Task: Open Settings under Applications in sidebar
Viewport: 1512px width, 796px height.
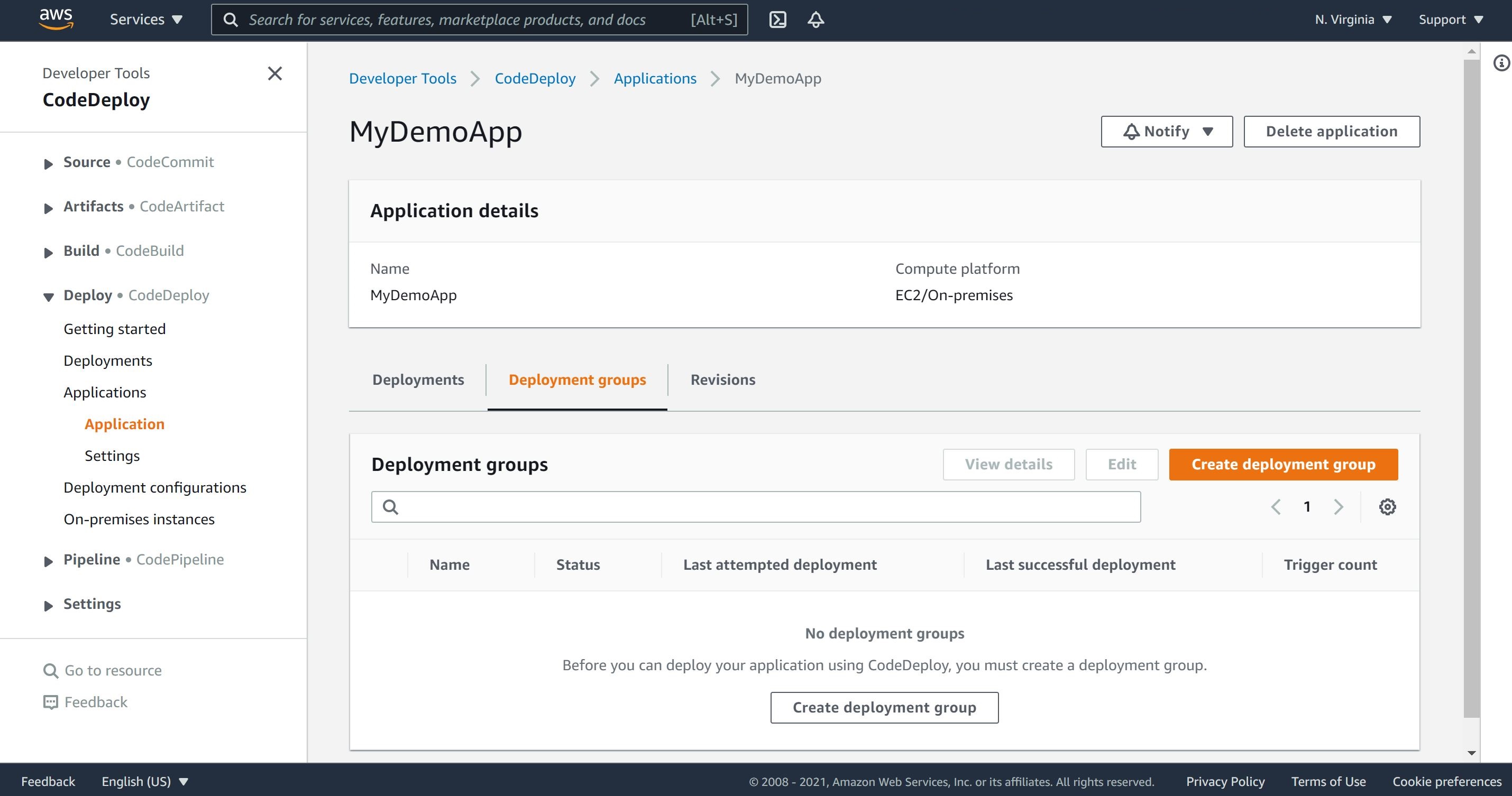Action: [112, 456]
